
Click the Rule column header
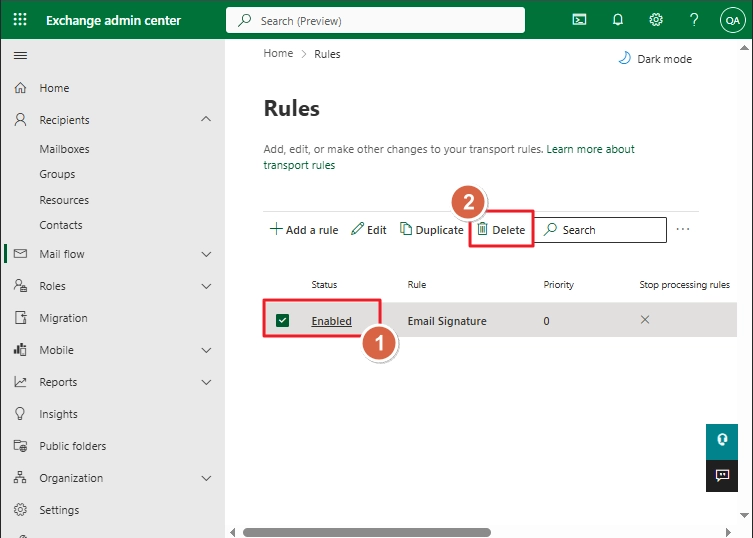[x=417, y=284]
